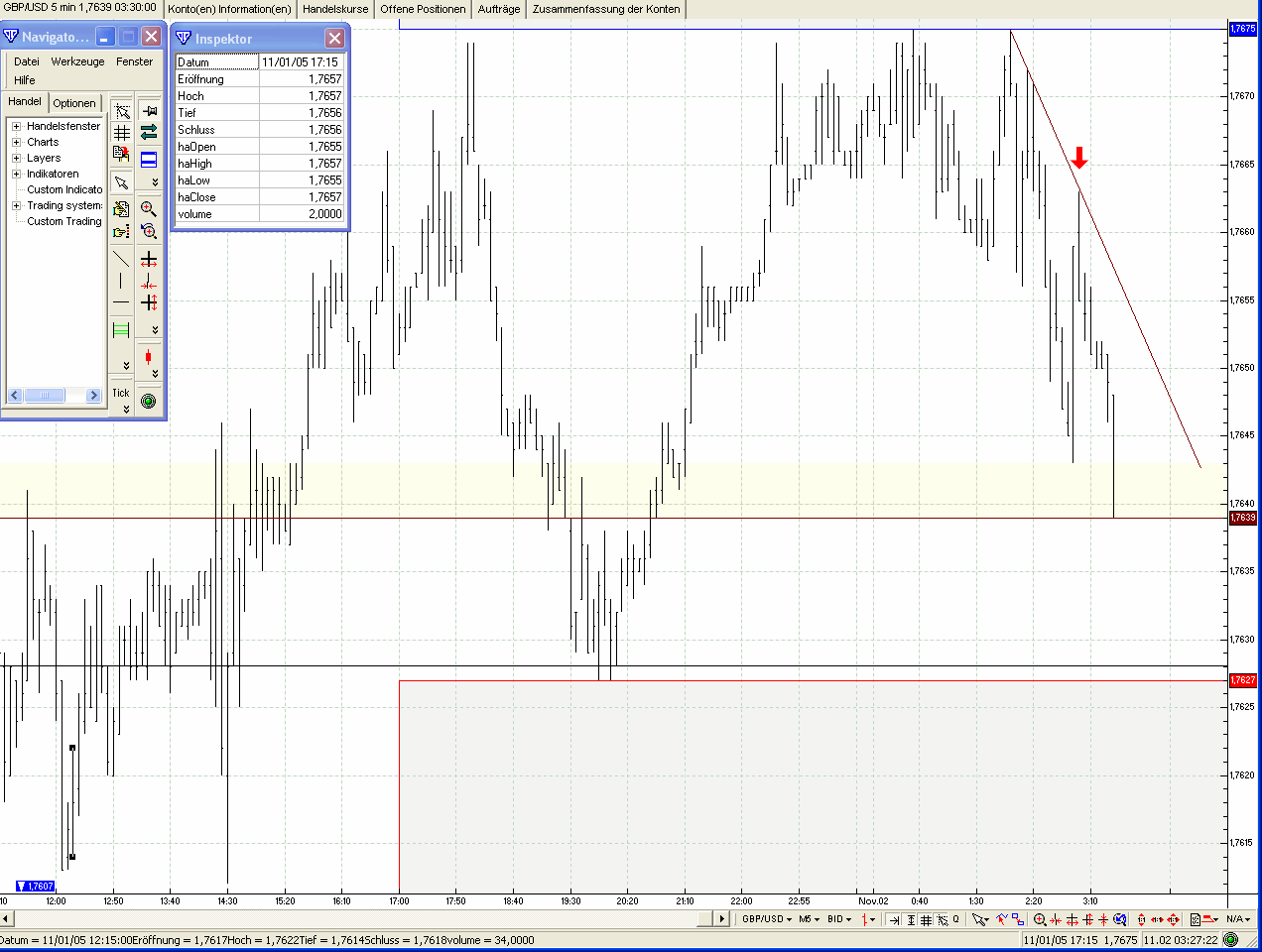Open the properties sheet icon in Navigator
This screenshot has width=1262, height=952.
(x=121, y=209)
